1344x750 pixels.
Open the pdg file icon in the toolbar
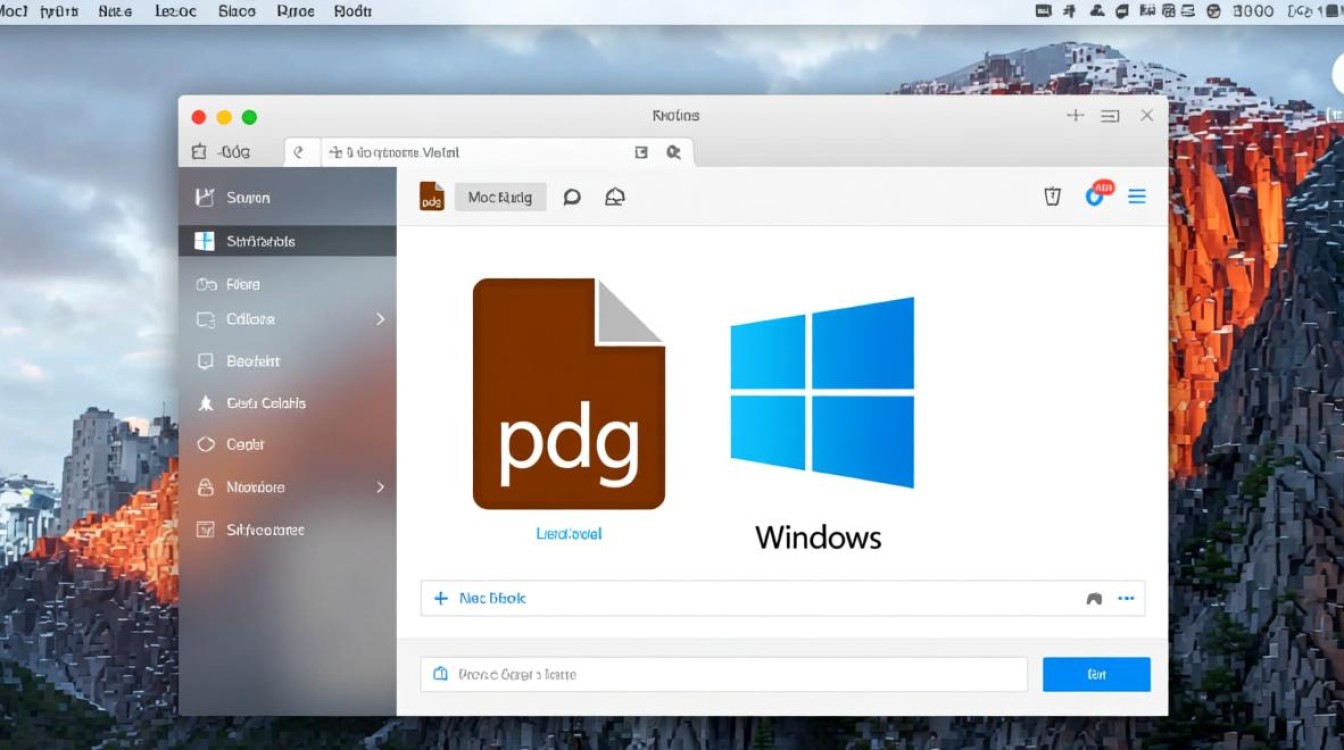pyautogui.click(x=431, y=197)
